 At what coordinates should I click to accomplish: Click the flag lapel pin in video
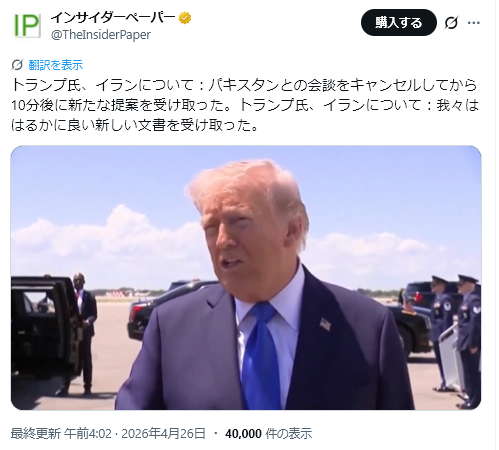325,324
